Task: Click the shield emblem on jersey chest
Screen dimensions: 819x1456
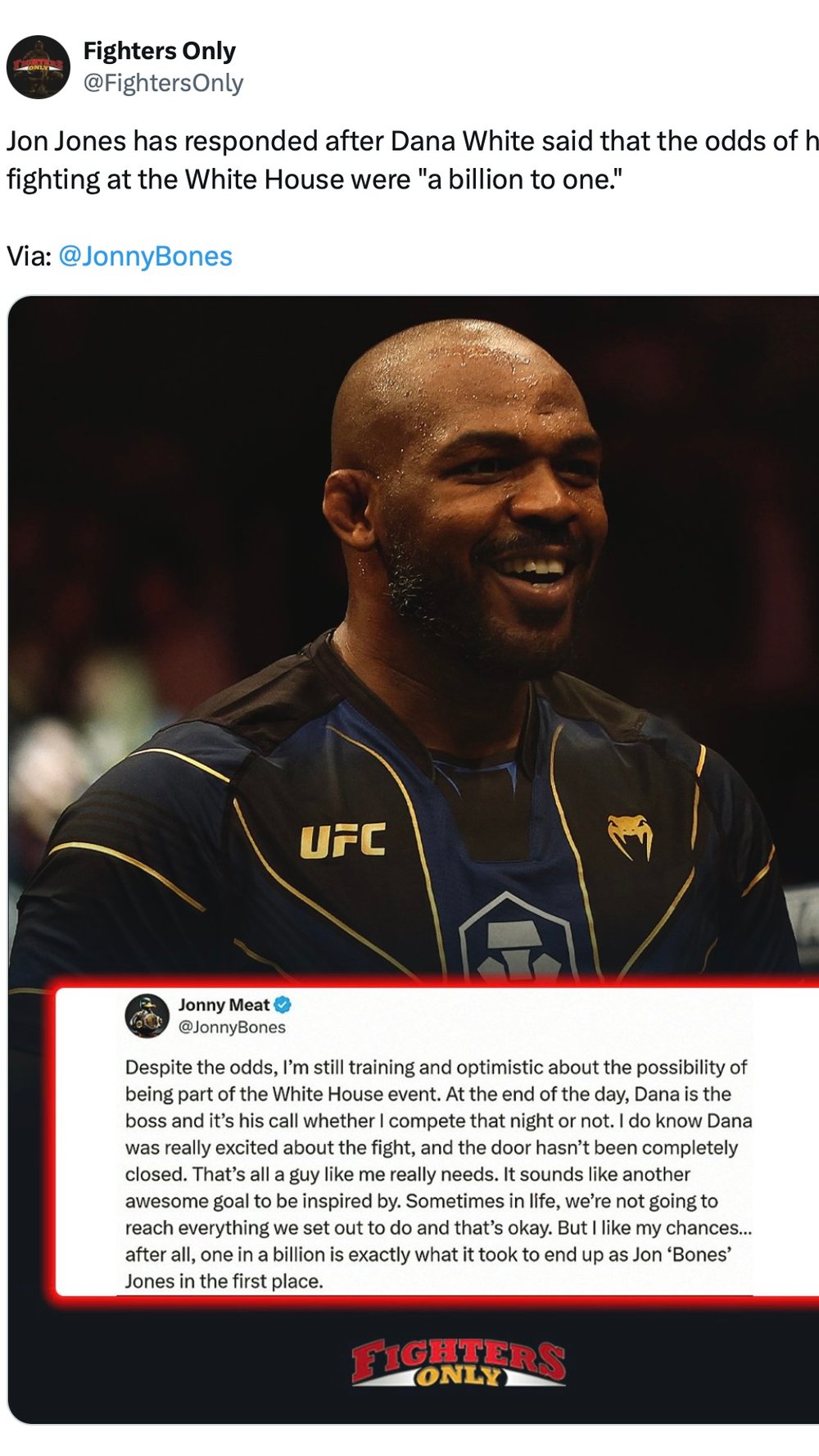Action: (517, 938)
